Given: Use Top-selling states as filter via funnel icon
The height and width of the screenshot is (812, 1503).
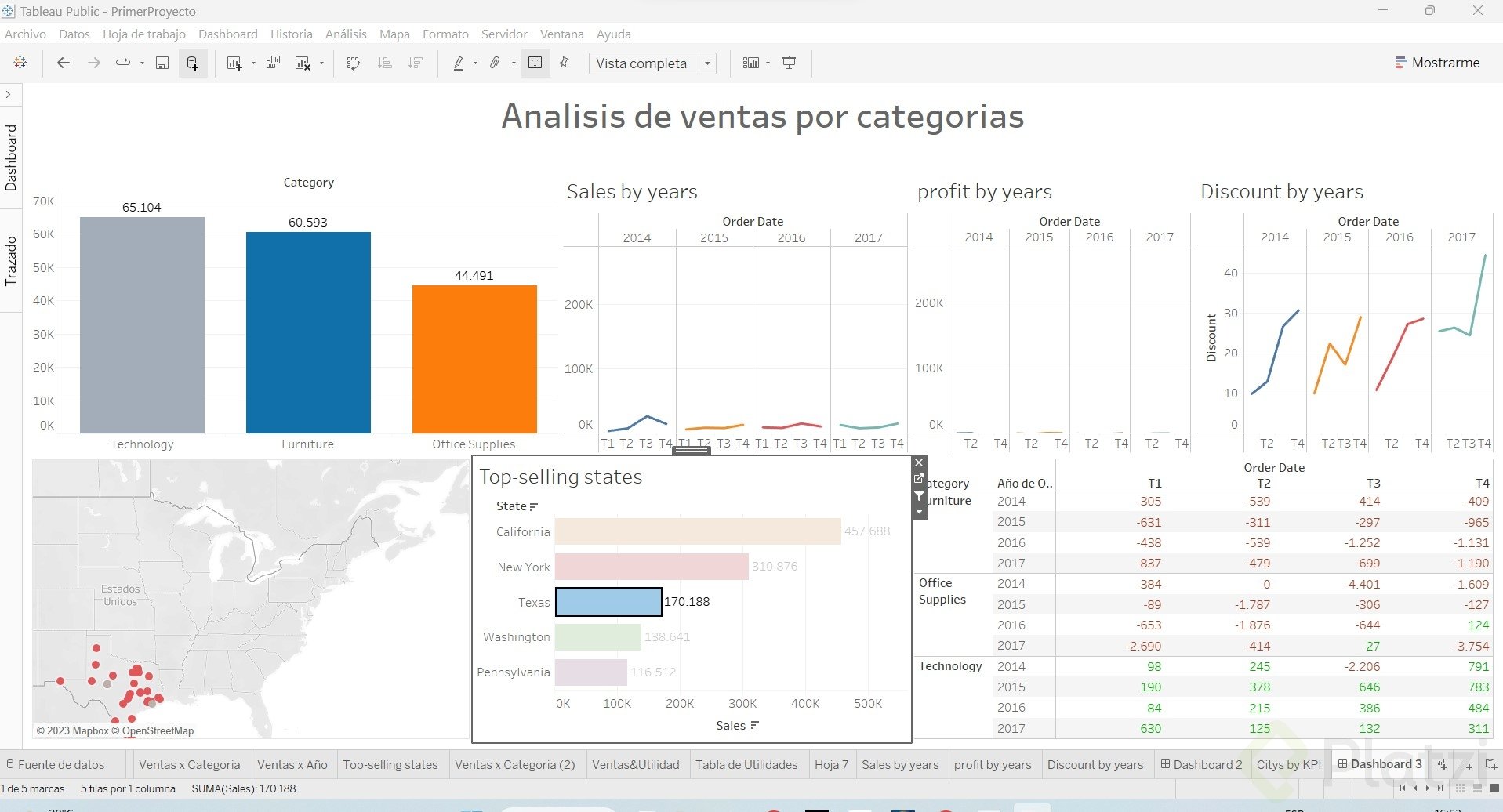Looking at the screenshot, I should click(919, 496).
